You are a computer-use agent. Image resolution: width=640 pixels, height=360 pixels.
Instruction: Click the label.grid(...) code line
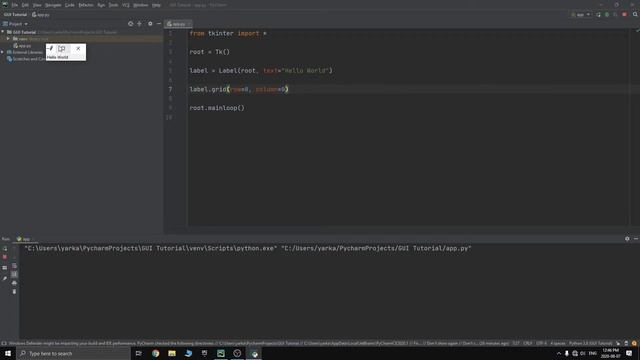(x=239, y=89)
